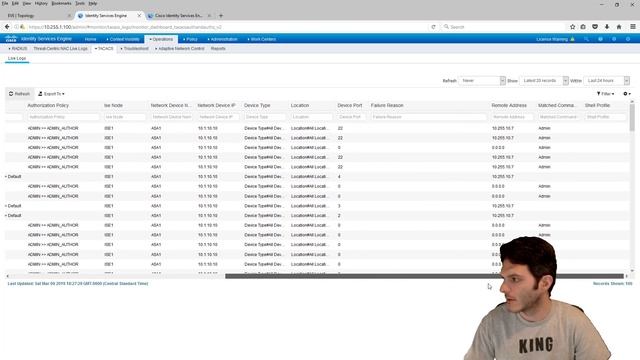The height and width of the screenshot is (360, 640).
Task: Open the Reports section
Action: (x=218, y=49)
